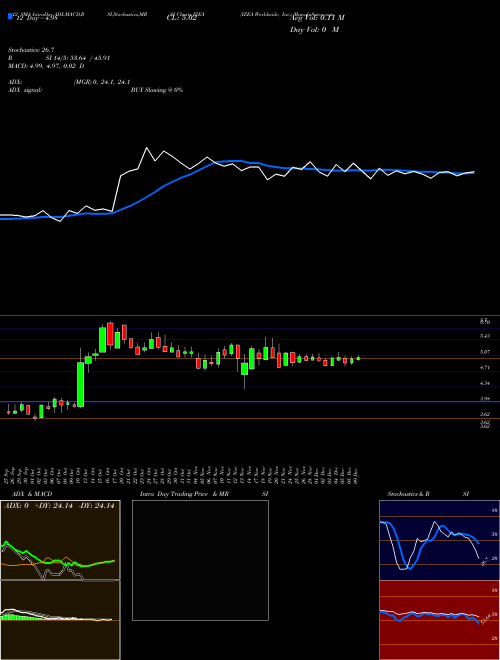Click the "ADX signal:" label
The width and height of the screenshot is (500, 660).
[x=25, y=90]
